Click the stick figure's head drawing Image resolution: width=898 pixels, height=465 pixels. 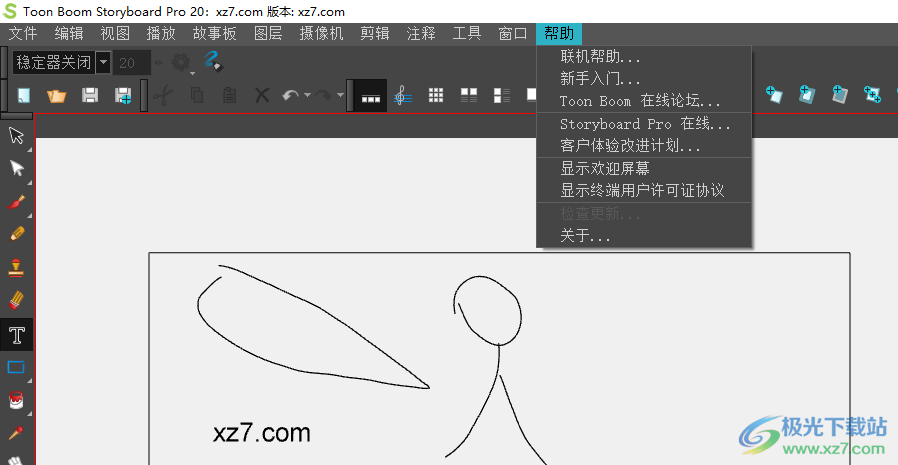pos(488,311)
